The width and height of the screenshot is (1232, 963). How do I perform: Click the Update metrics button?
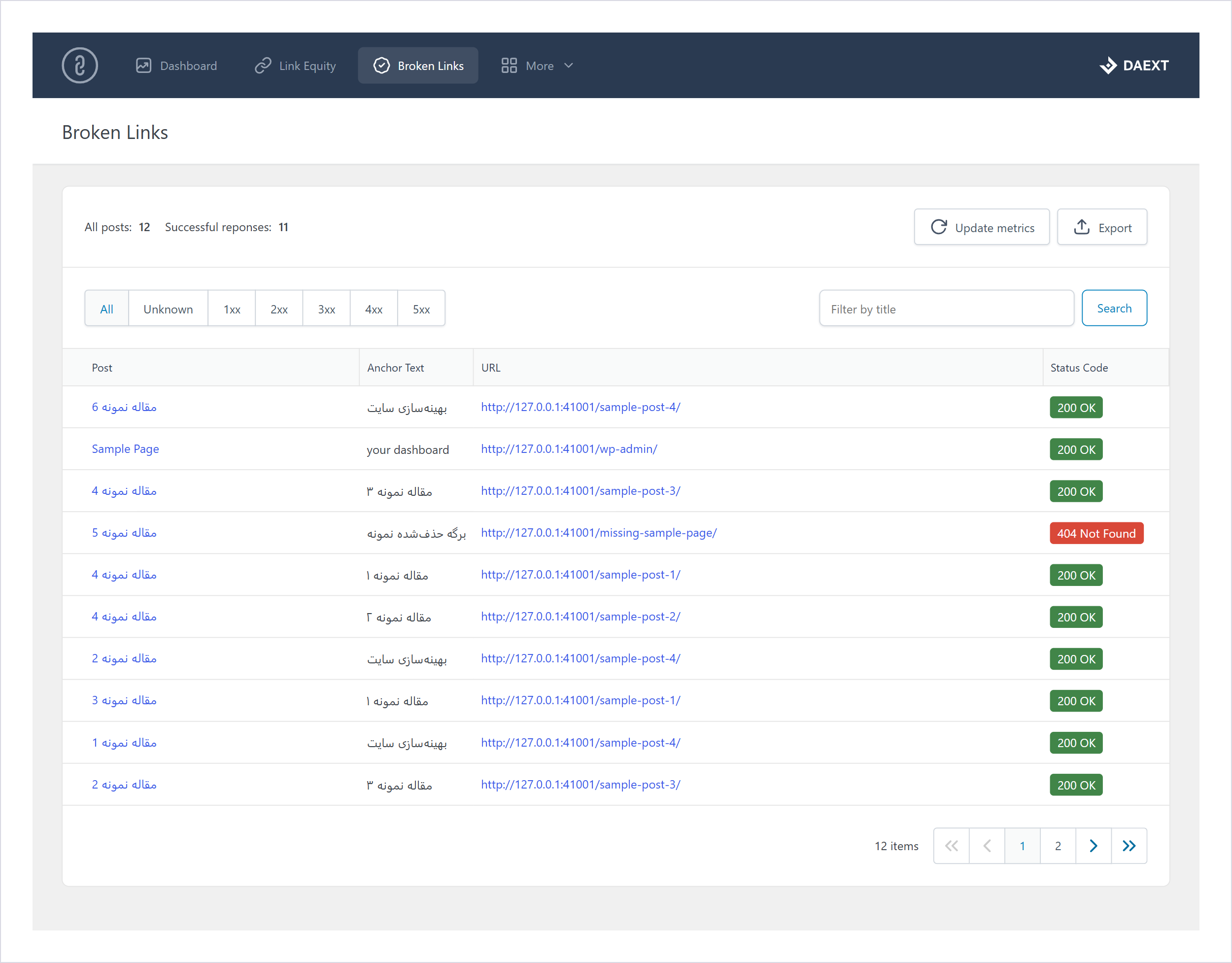click(x=982, y=227)
